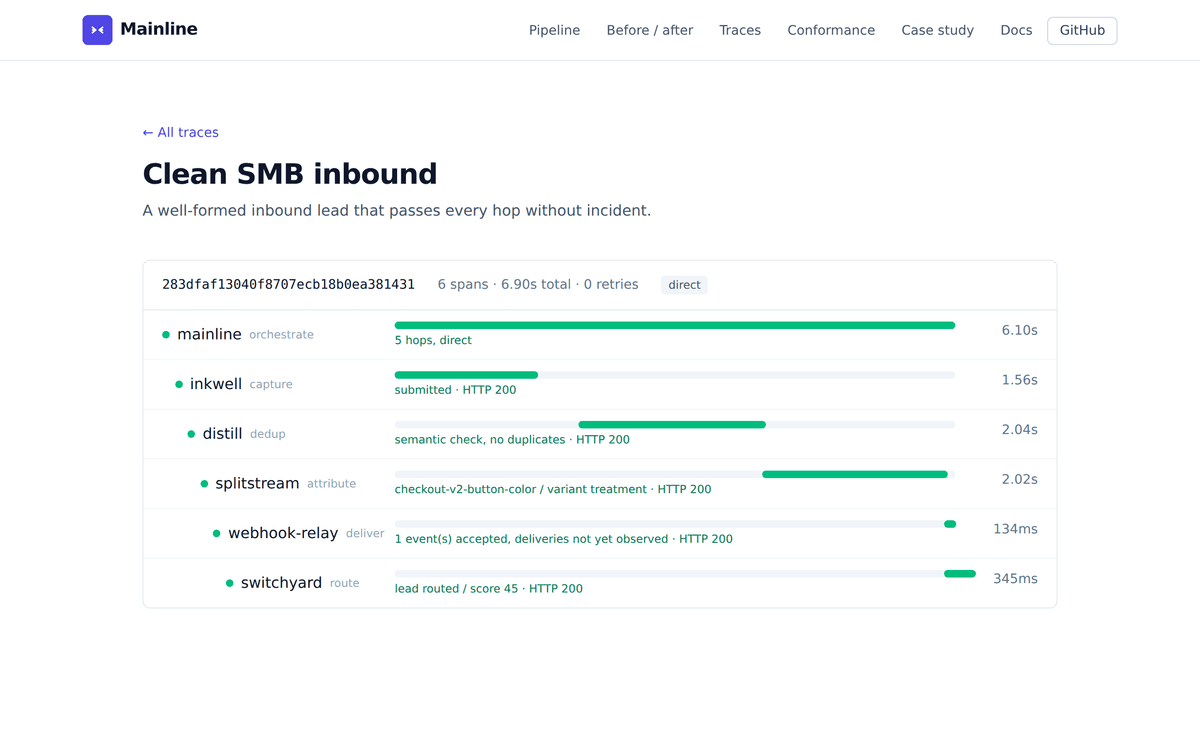Image resolution: width=1200 pixels, height=750 pixels.
Task: Select the webhook-relay deliver span row
Action: pos(600,533)
